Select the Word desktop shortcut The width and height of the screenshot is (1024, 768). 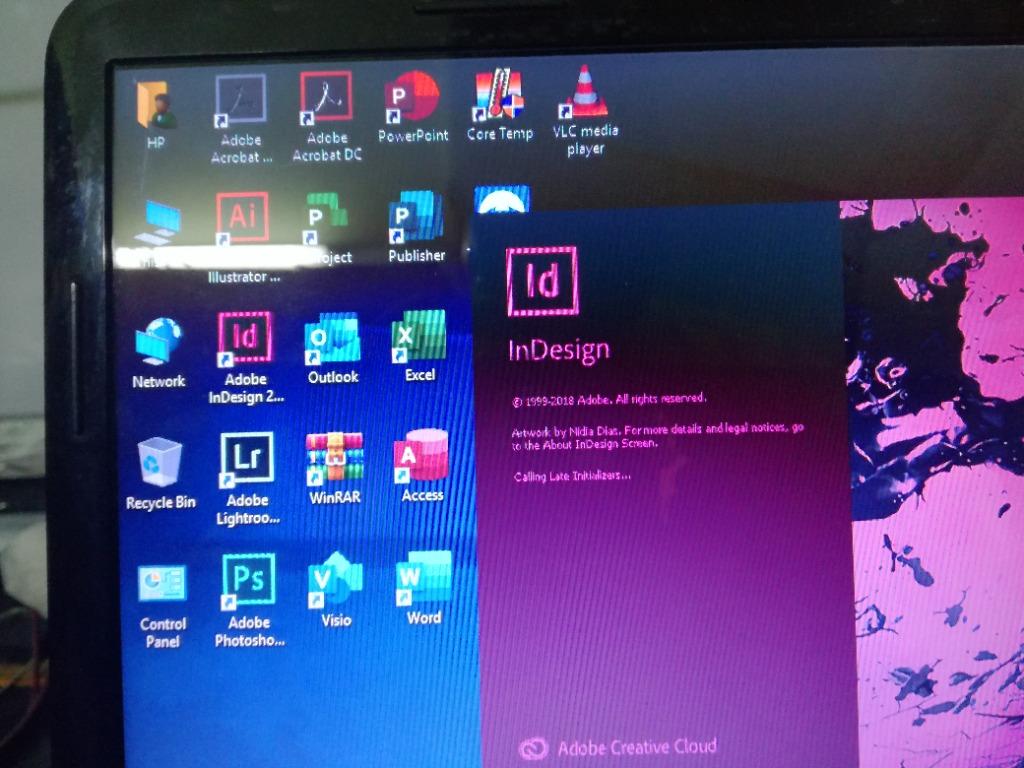pos(423,580)
